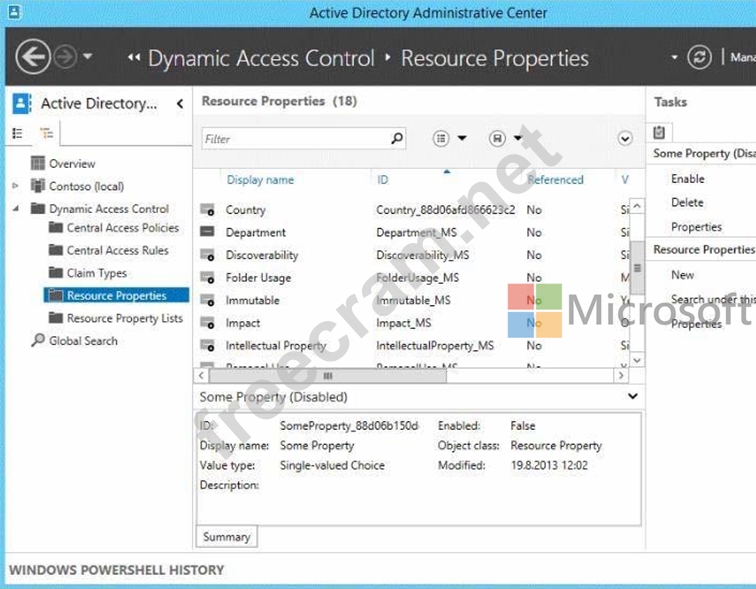Collapse the Active Directory navigation pane
The image size is (756, 589).
coord(180,104)
